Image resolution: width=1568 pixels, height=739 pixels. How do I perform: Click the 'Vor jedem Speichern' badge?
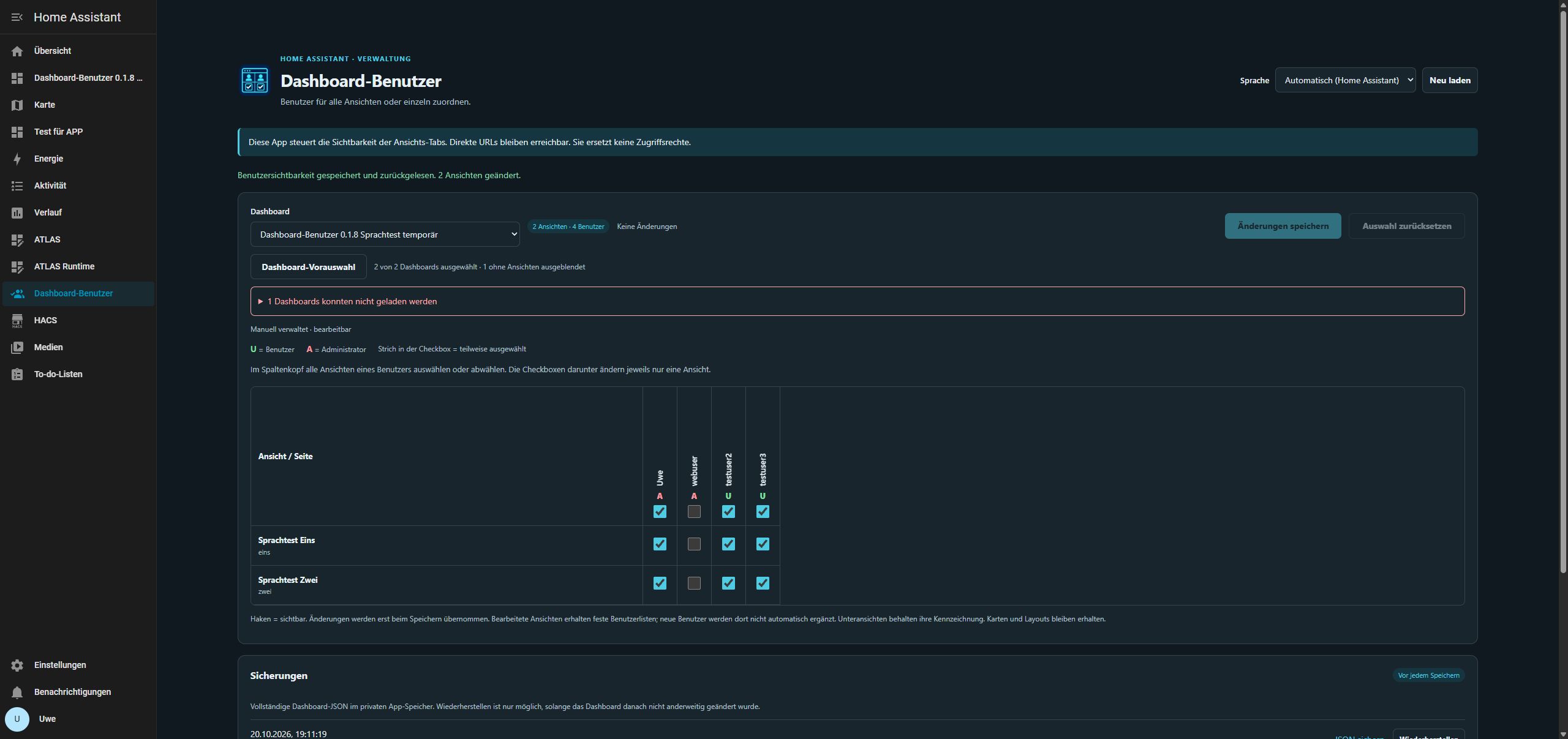(1428, 675)
